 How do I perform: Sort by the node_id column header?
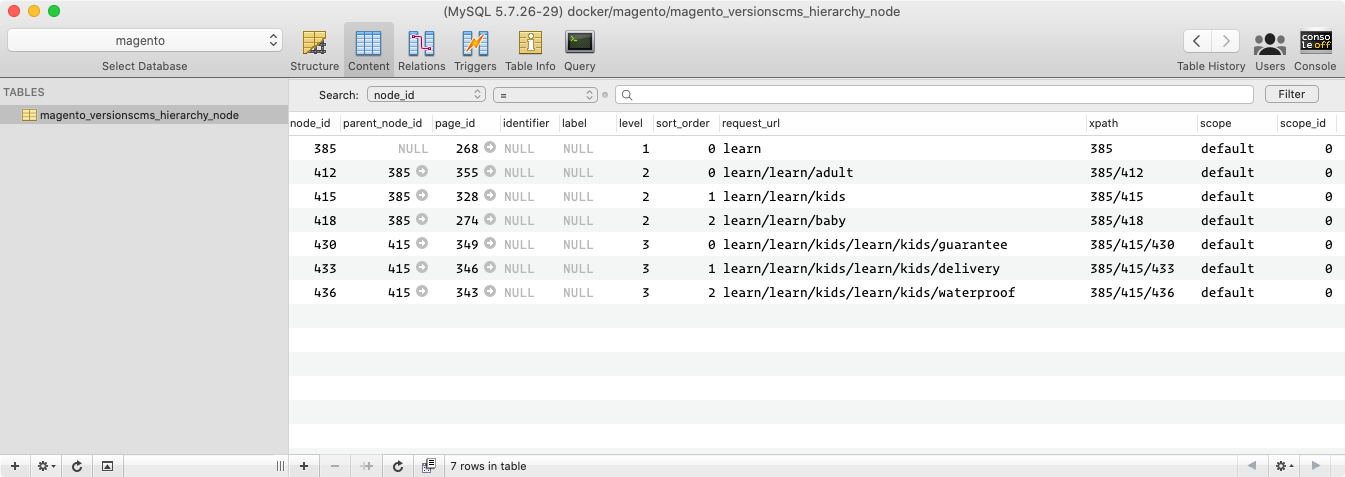pos(314,123)
